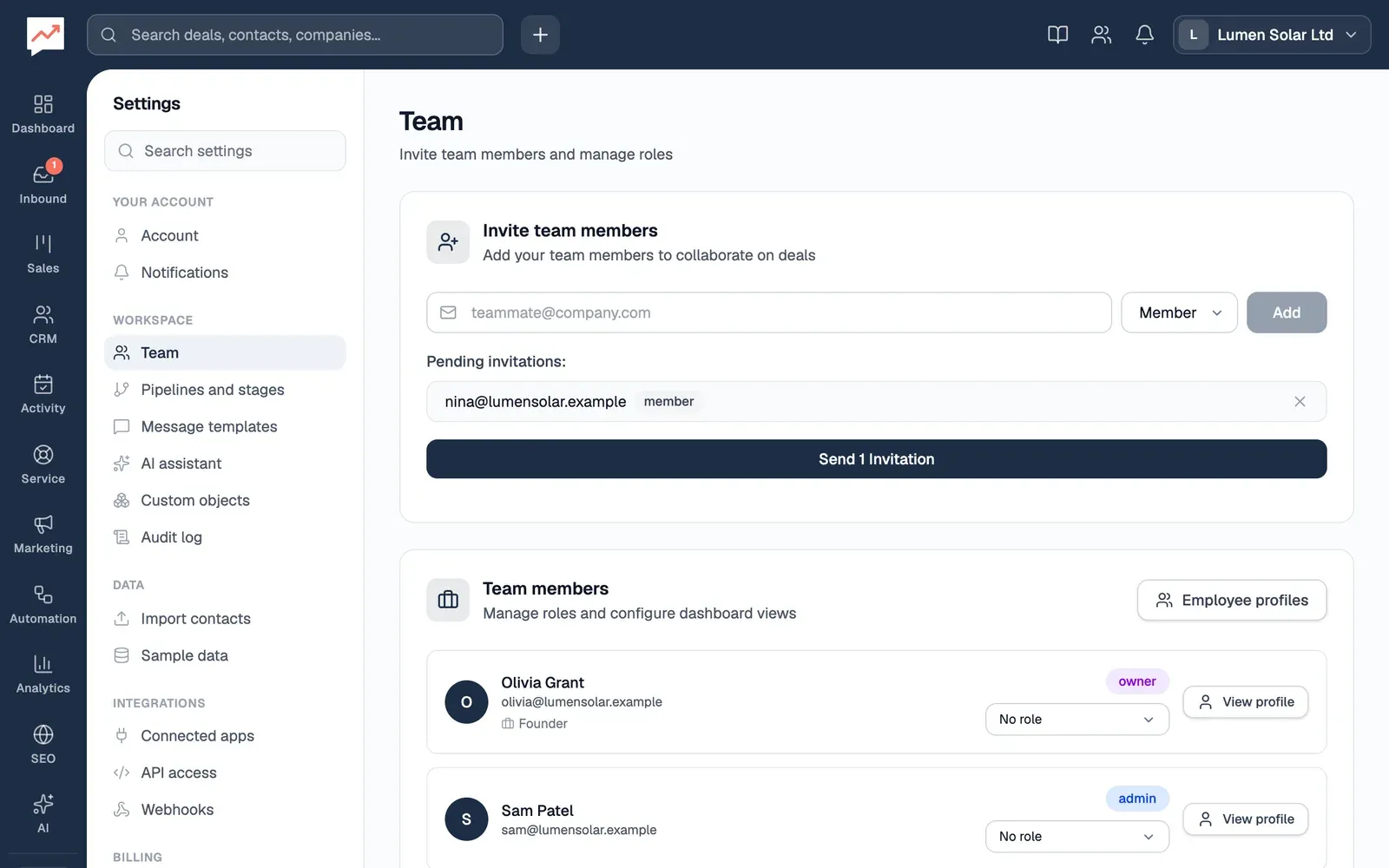The width and height of the screenshot is (1389, 868).
Task: Open API access settings
Action: coord(225,773)
